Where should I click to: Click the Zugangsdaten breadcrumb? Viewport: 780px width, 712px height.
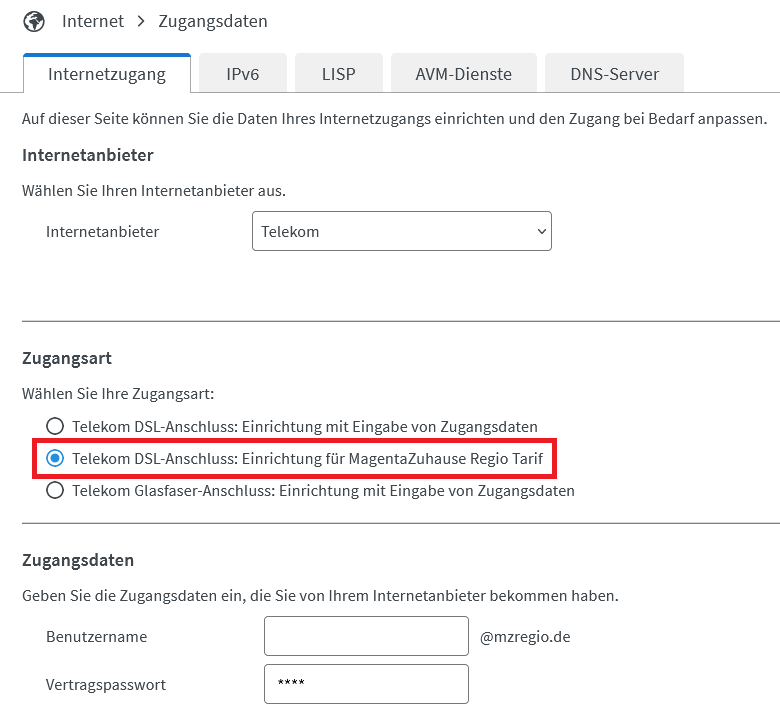pos(213,21)
